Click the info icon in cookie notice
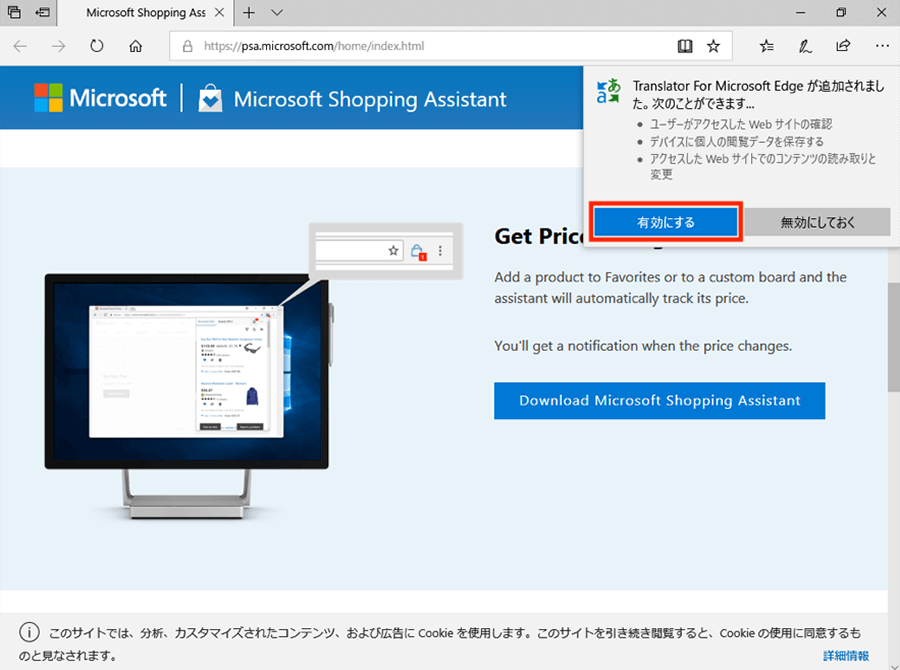The image size is (900, 670). [29, 632]
